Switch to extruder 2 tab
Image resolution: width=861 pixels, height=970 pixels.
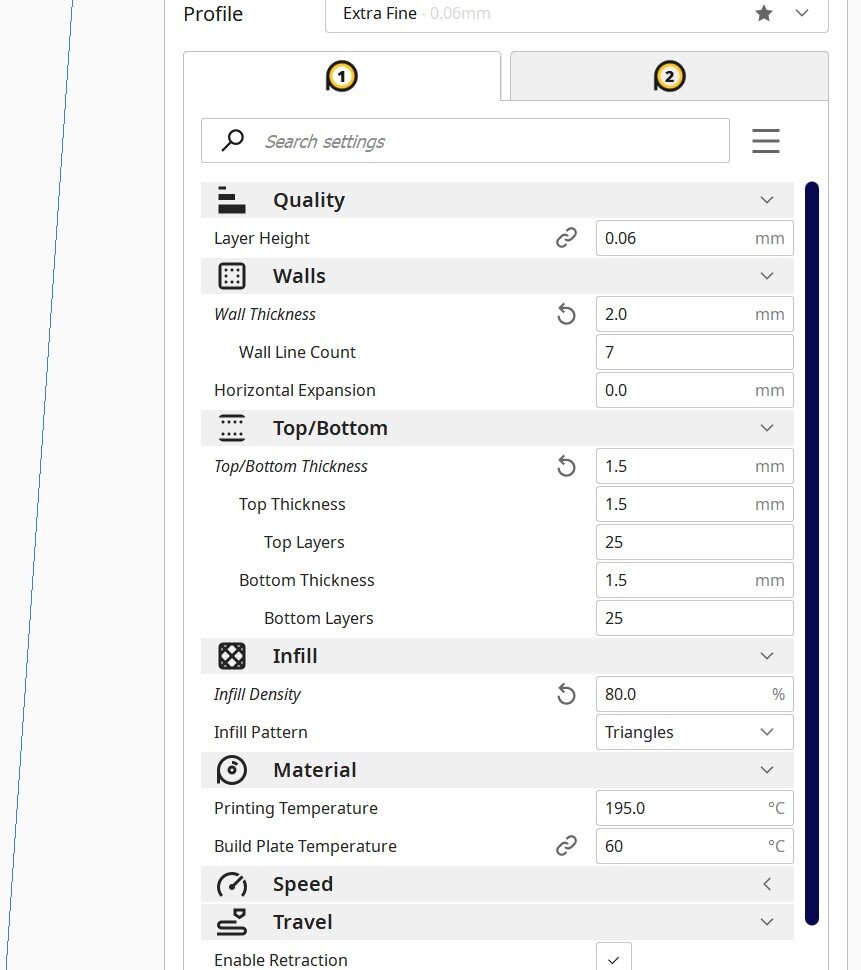(669, 76)
